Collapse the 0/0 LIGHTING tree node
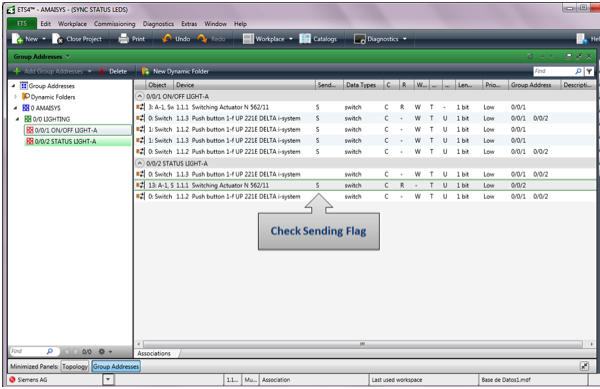 18,119
